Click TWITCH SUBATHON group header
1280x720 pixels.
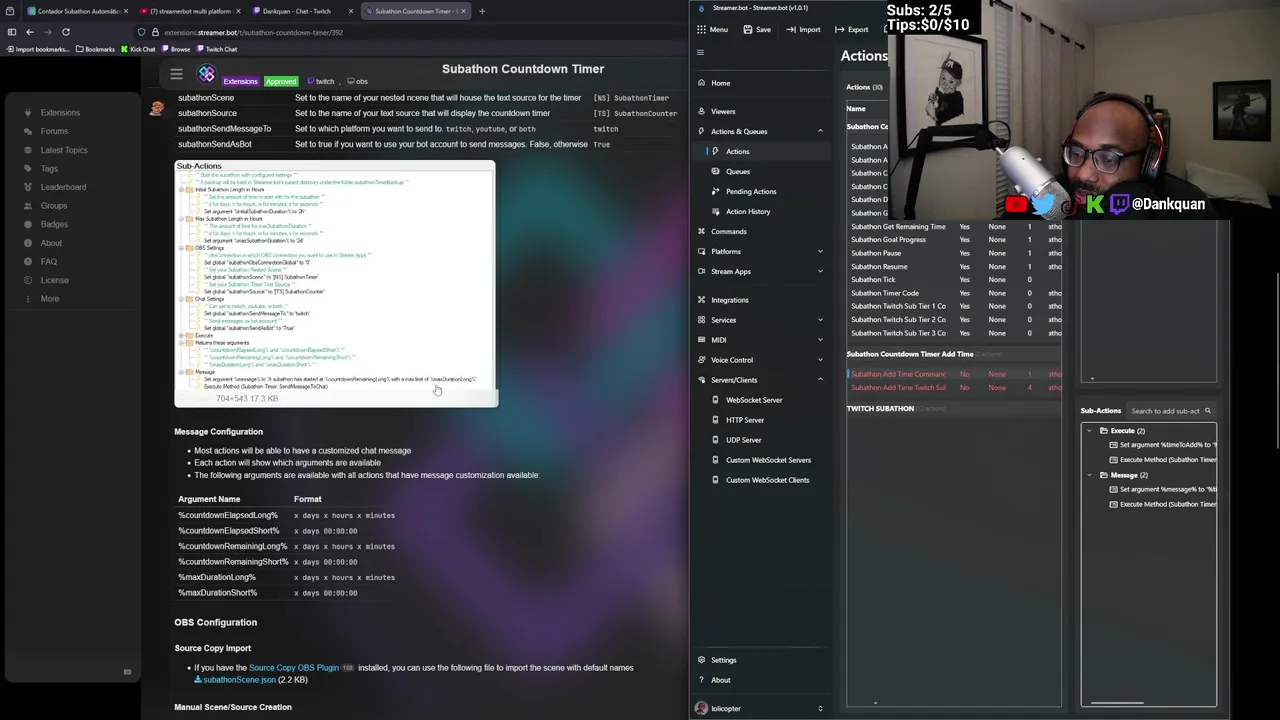pos(880,408)
